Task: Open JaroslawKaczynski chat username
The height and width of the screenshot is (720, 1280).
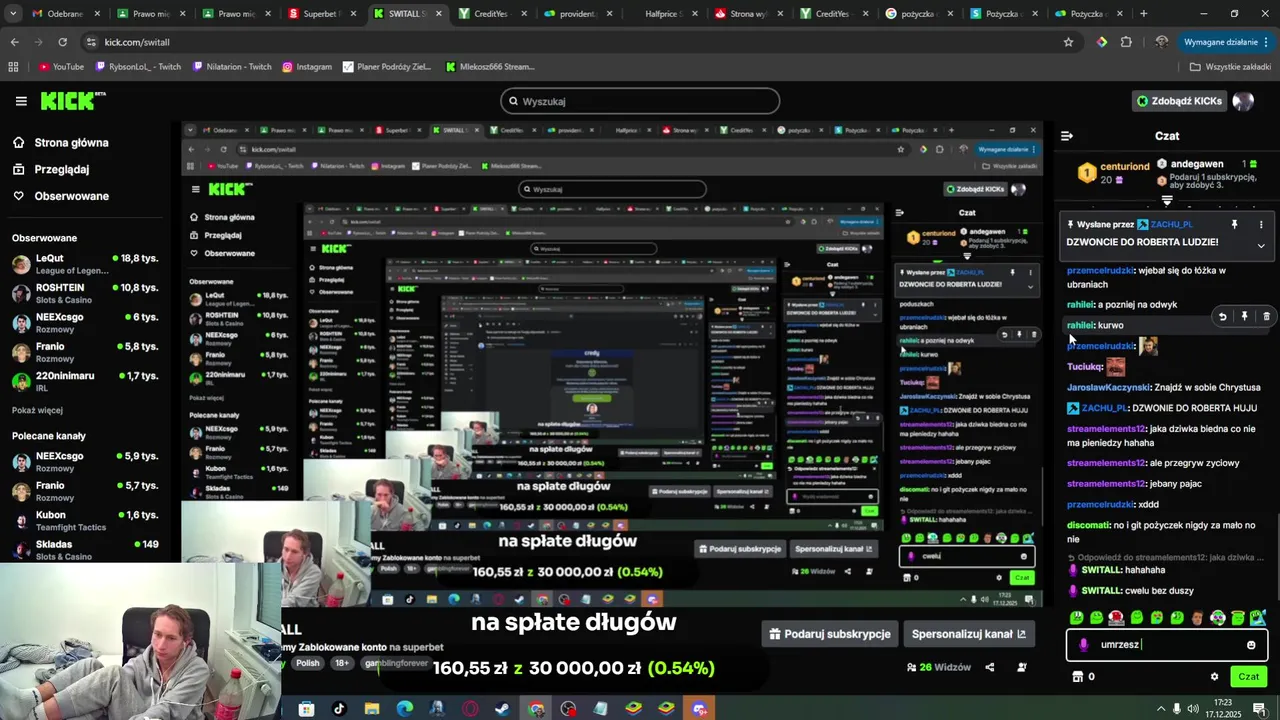Action: pos(1109,387)
